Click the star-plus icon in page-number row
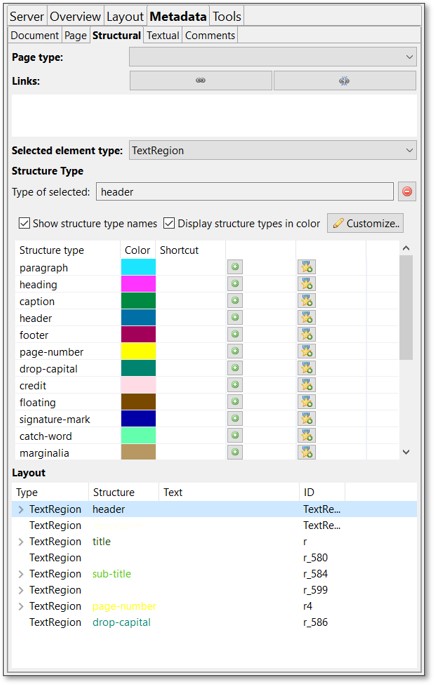This screenshot has width=434, height=685. pos(306,351)
